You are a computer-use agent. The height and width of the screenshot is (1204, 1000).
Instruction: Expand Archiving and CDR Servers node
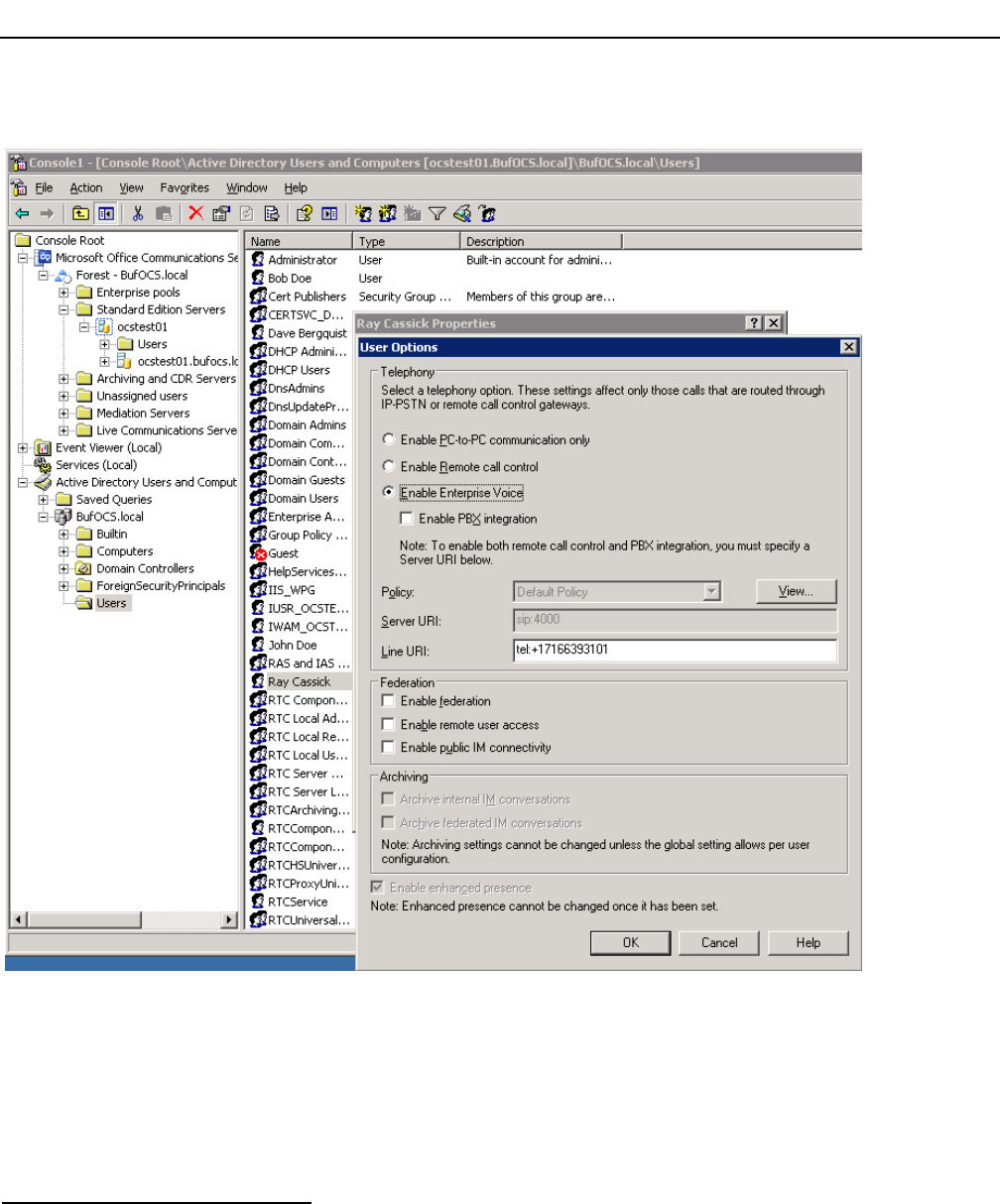[x=63, y=379]
